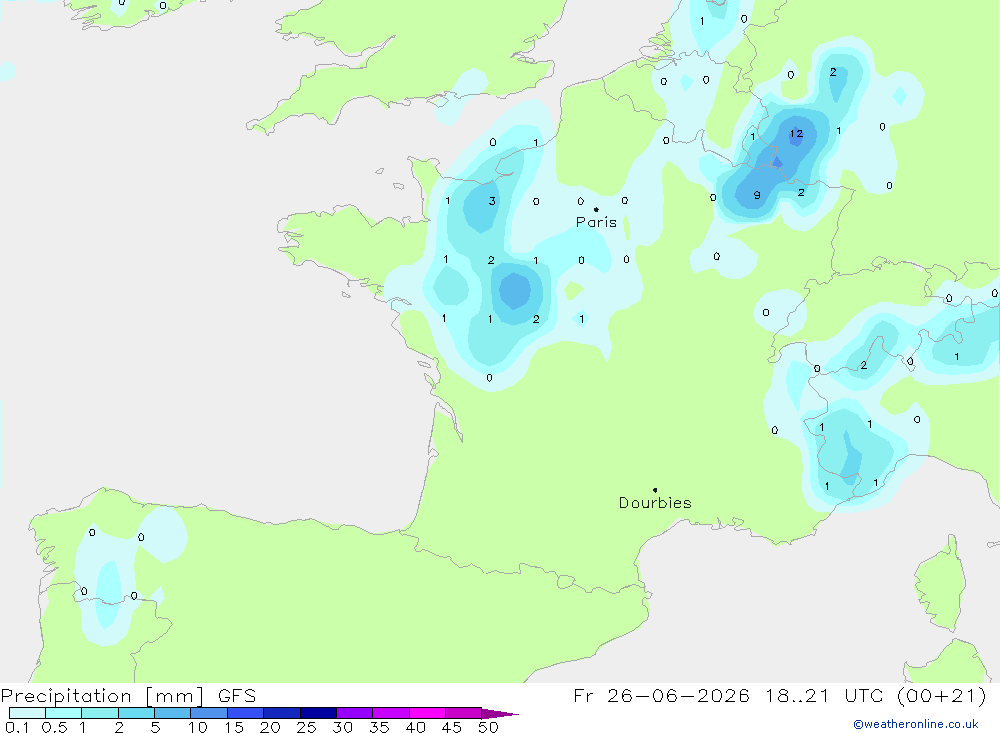Pick the legend swatch between 10 and 15
Screen dimensions: 1000x733
pos(209,713)
